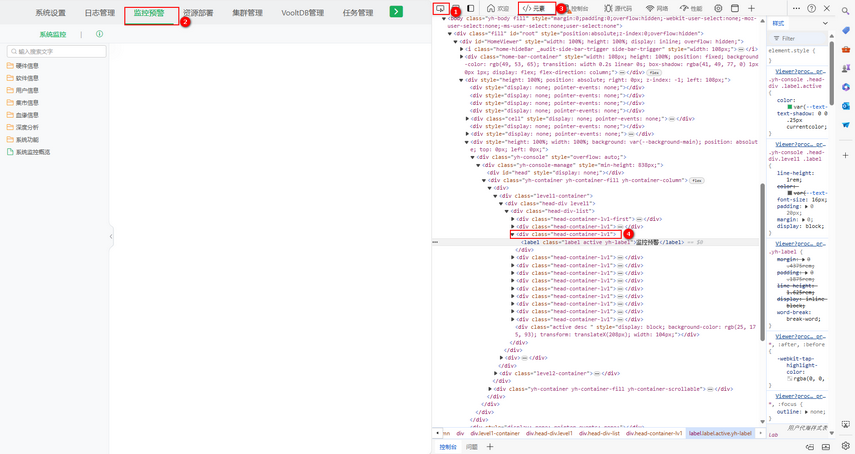Image resolution: width=855 pixels, height=454 pixels.
Task: Collapse the HomeViewer div node
Action: [x=456, y=41]
